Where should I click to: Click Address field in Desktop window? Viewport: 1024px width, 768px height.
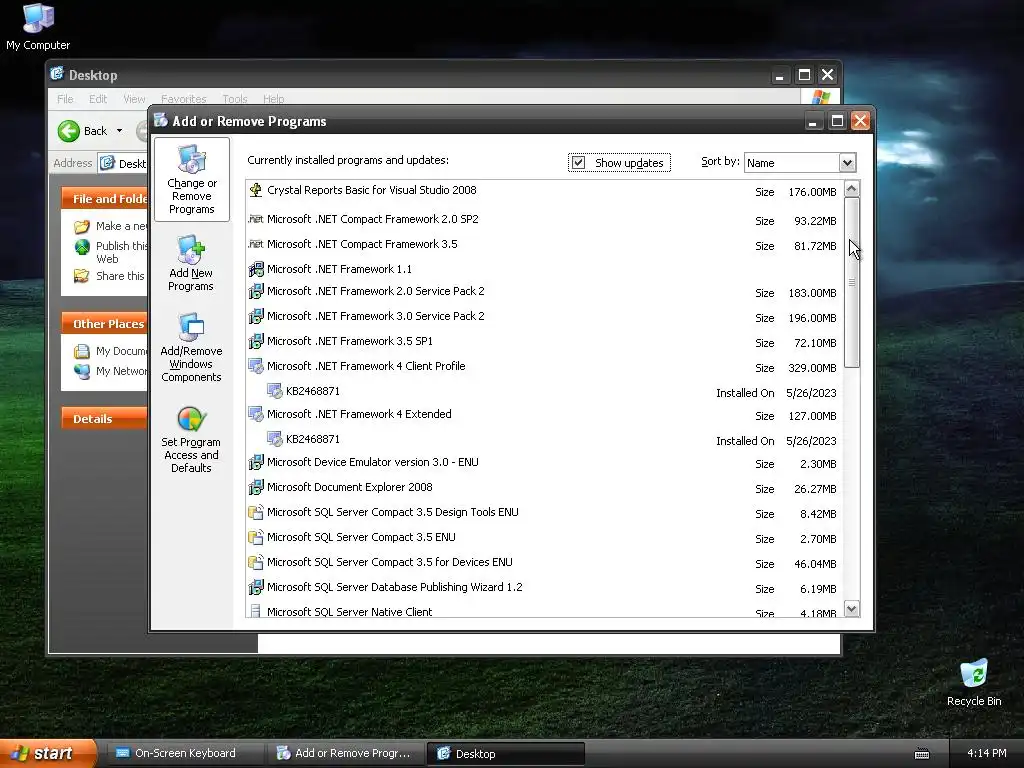124,163
